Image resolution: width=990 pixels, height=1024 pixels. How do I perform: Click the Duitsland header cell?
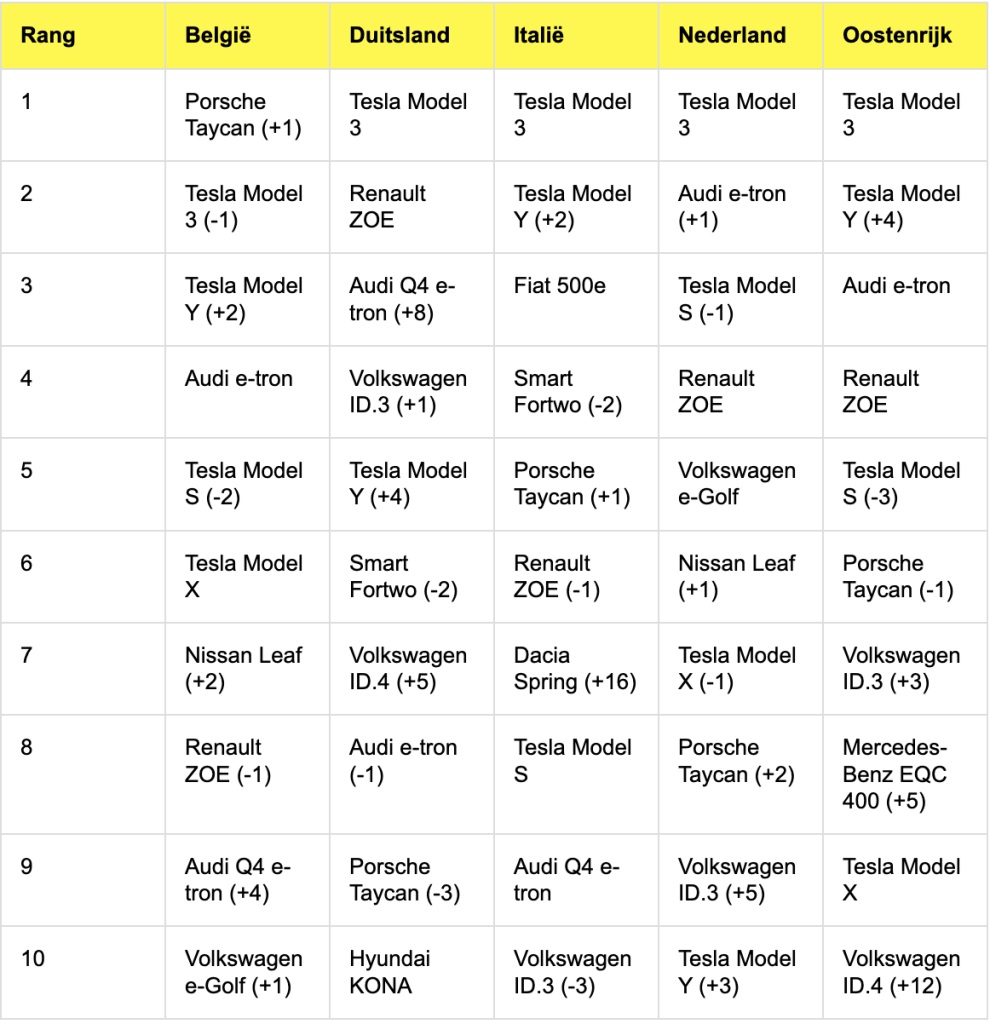point(399,36)
